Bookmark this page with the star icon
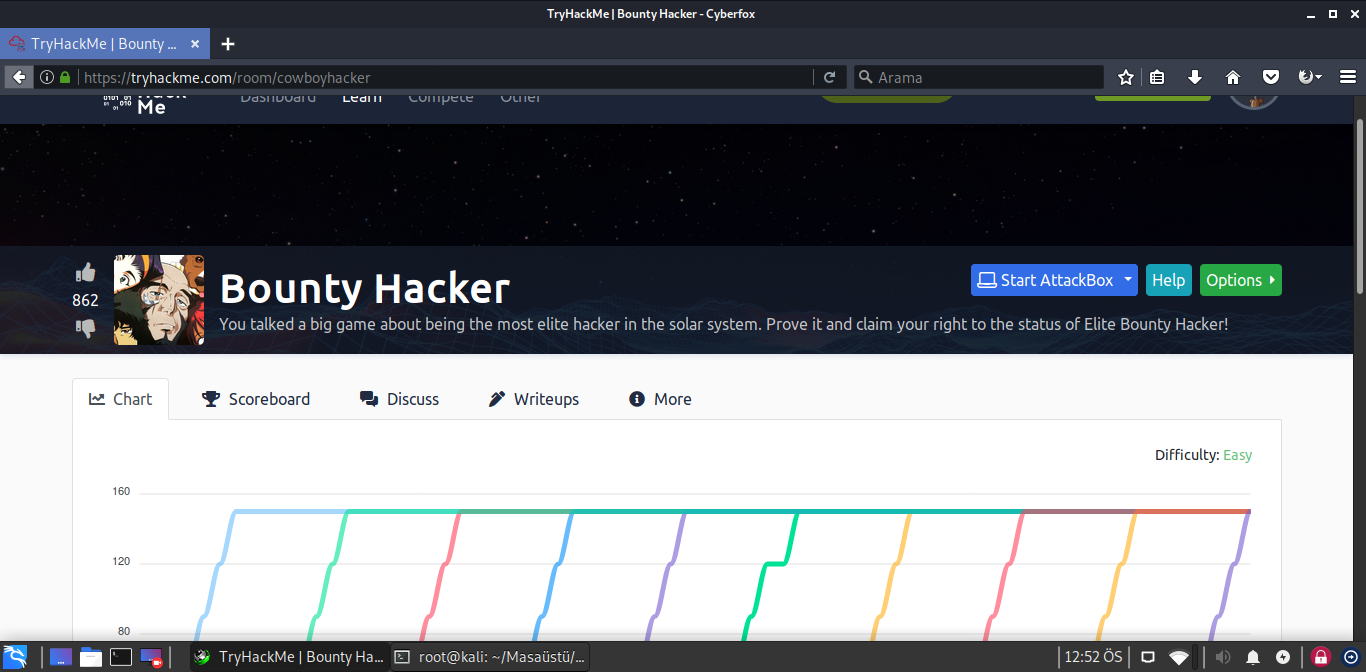The height and width of the screenshot is (672, 1366). 1125,77
